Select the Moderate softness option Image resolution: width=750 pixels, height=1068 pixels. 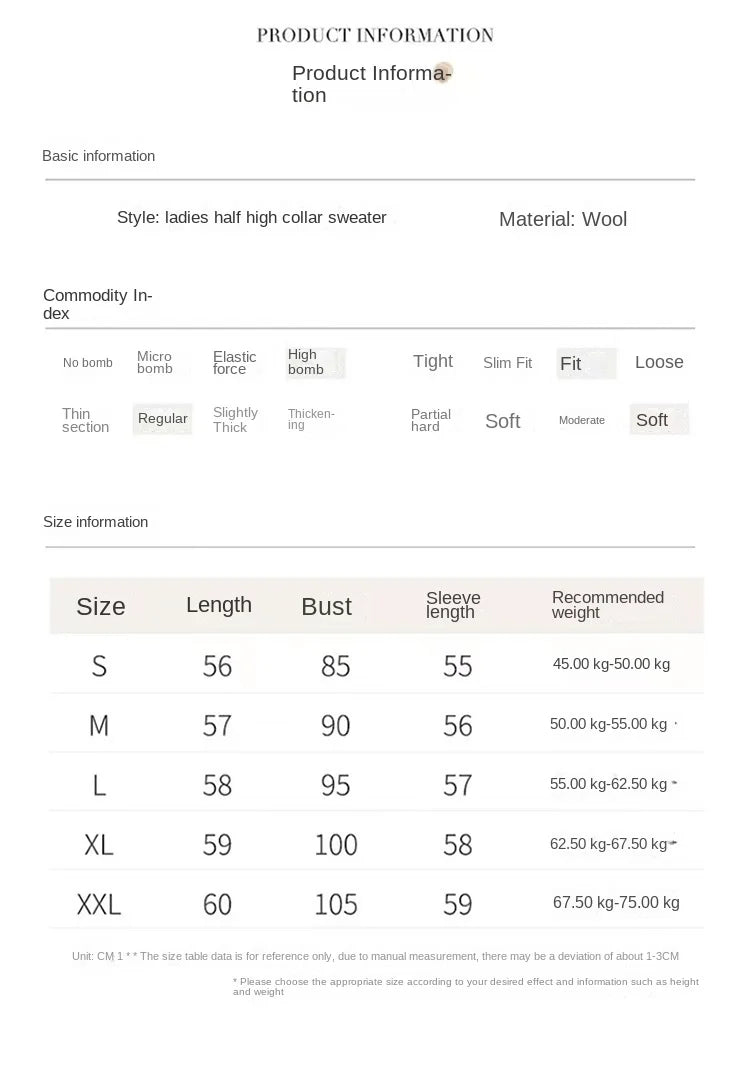(x=582, y=421)
